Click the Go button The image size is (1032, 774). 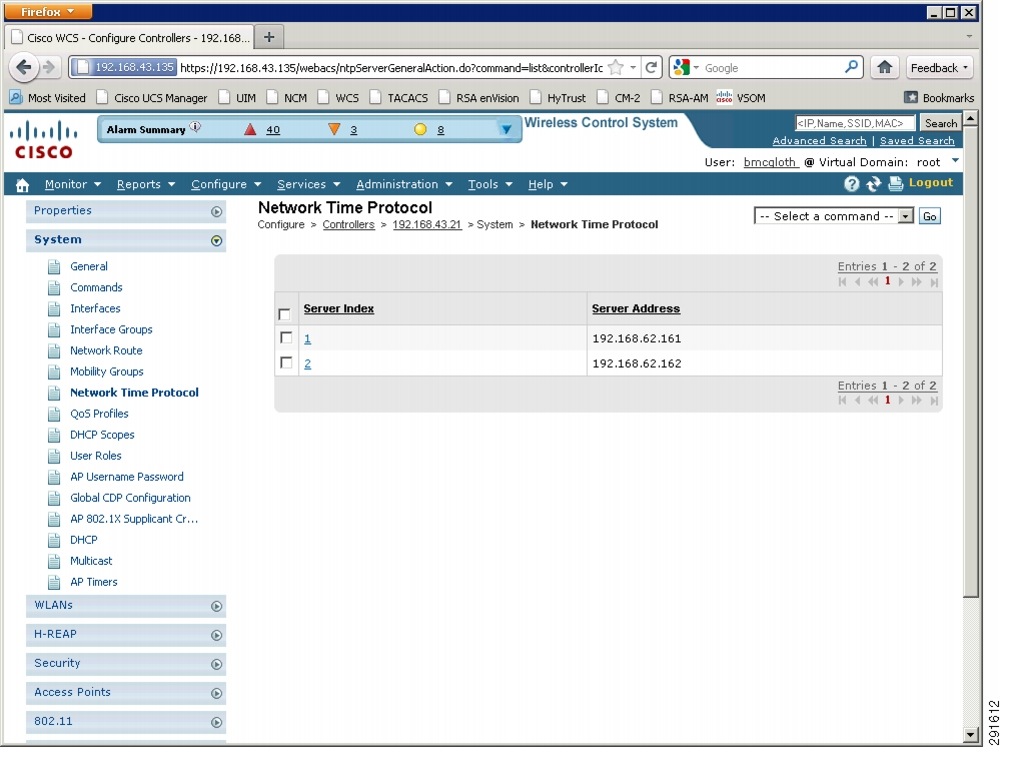[929, 216]
